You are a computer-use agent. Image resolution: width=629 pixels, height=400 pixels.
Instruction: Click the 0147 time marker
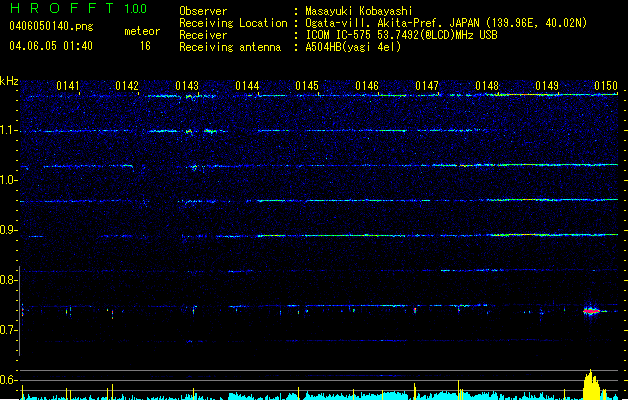click(x=427, y=85)
